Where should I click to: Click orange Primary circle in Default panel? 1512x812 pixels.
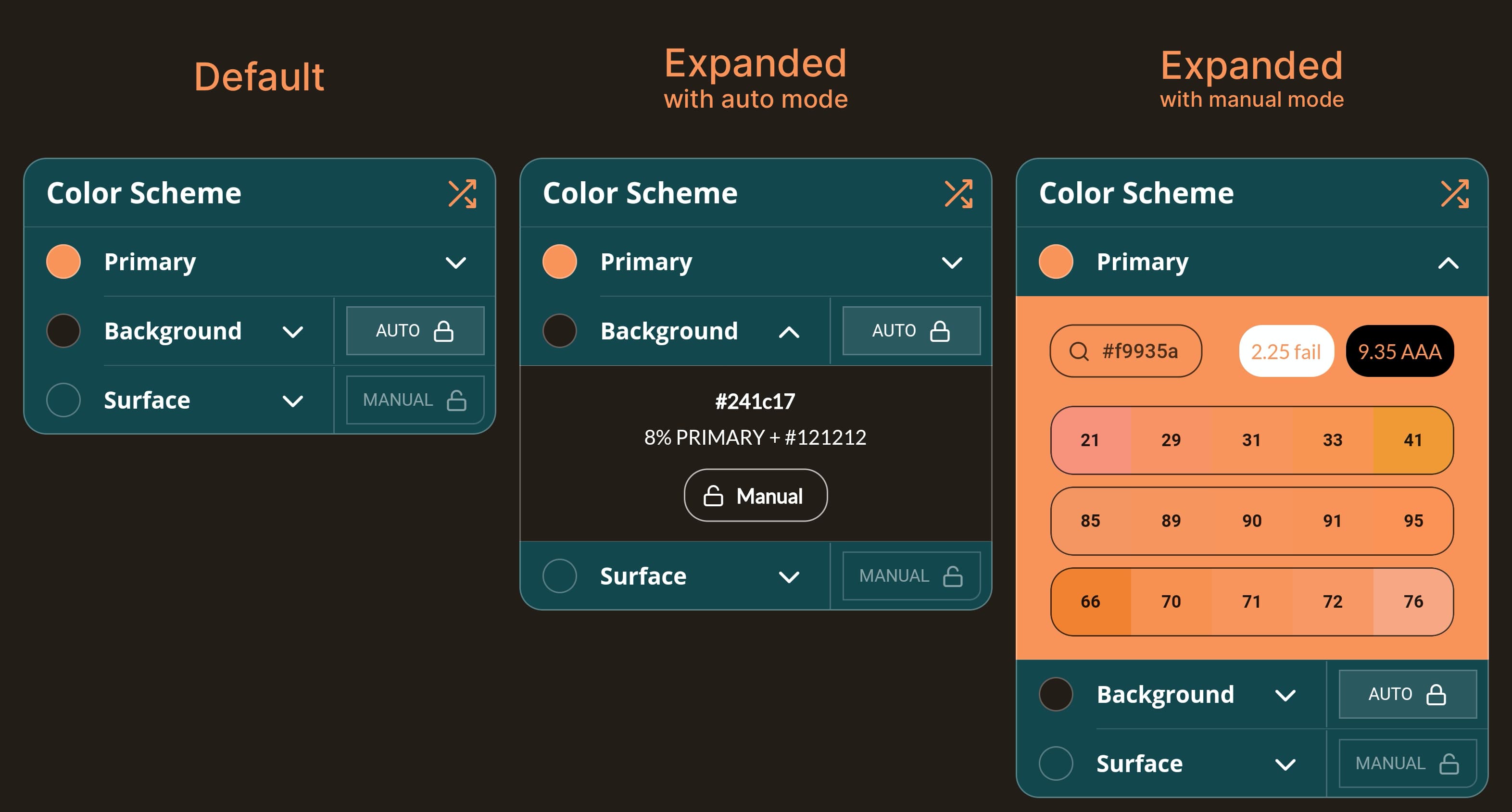coord(63,262)
